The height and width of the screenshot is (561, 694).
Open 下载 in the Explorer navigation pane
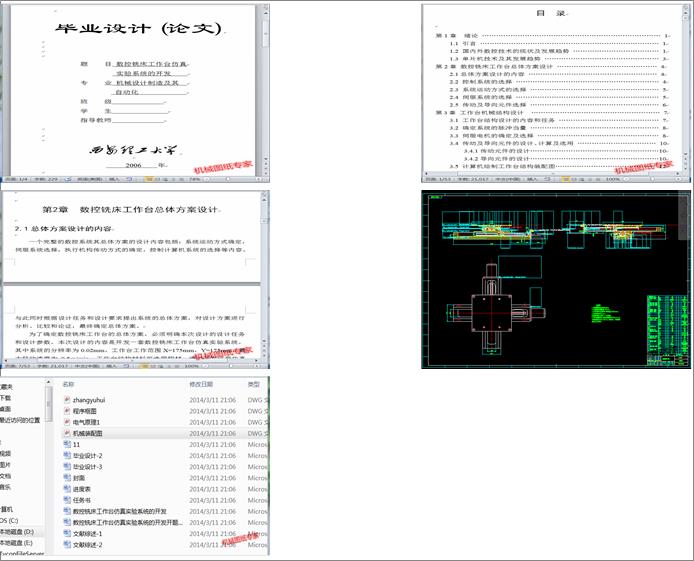pyautogui.click(x=6, y=398)
